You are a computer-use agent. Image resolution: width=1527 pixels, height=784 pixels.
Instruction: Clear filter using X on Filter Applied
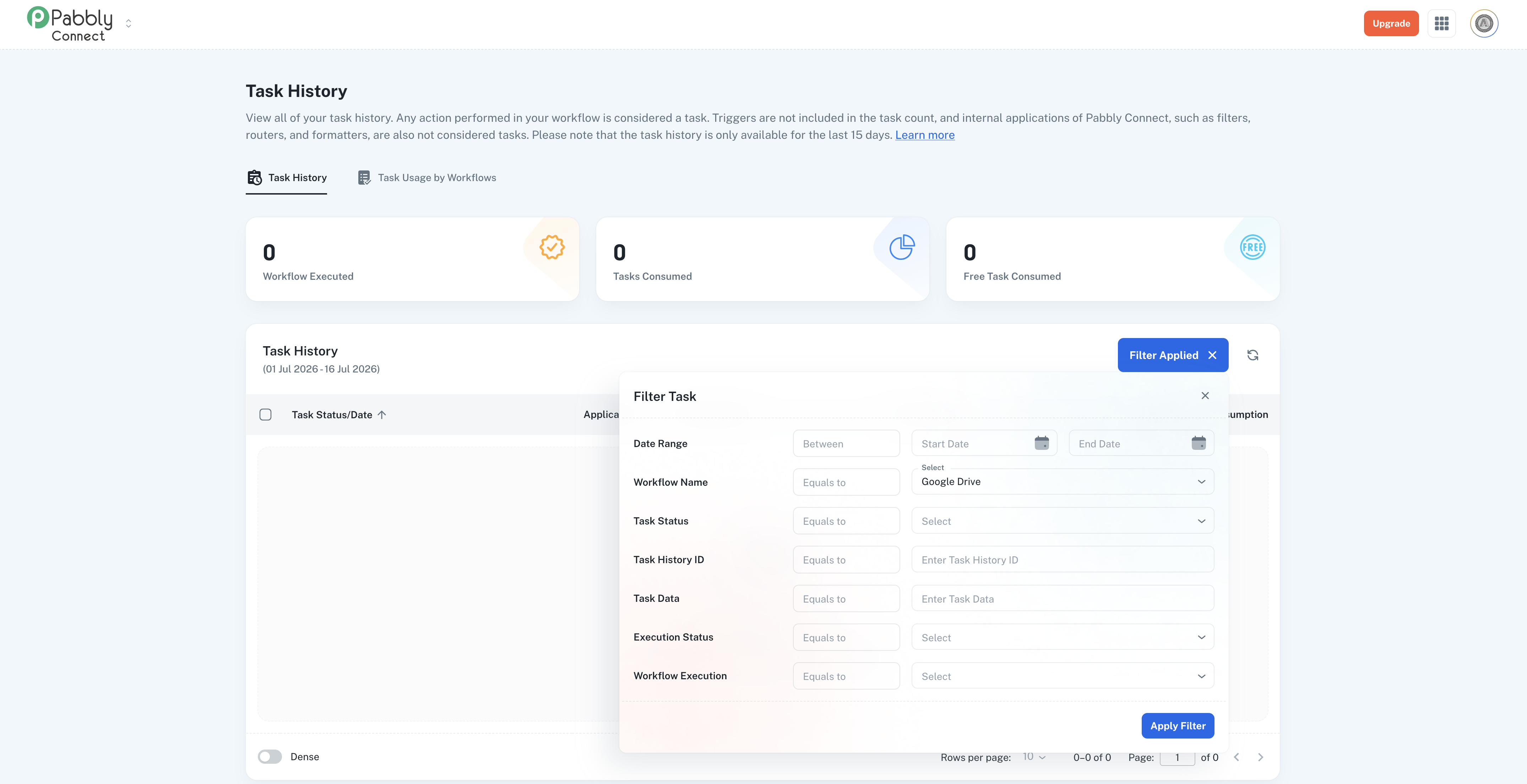(x=1212, y=355)
